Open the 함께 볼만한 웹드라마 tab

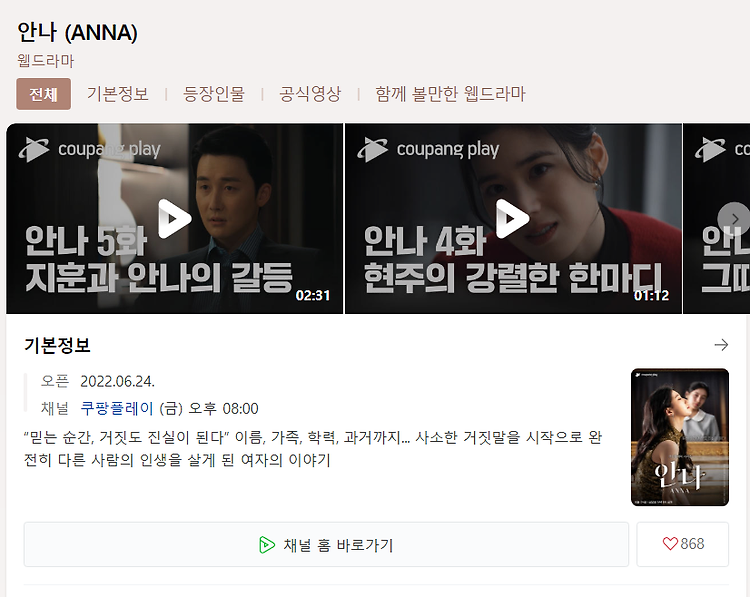click(x=450, y=94)
